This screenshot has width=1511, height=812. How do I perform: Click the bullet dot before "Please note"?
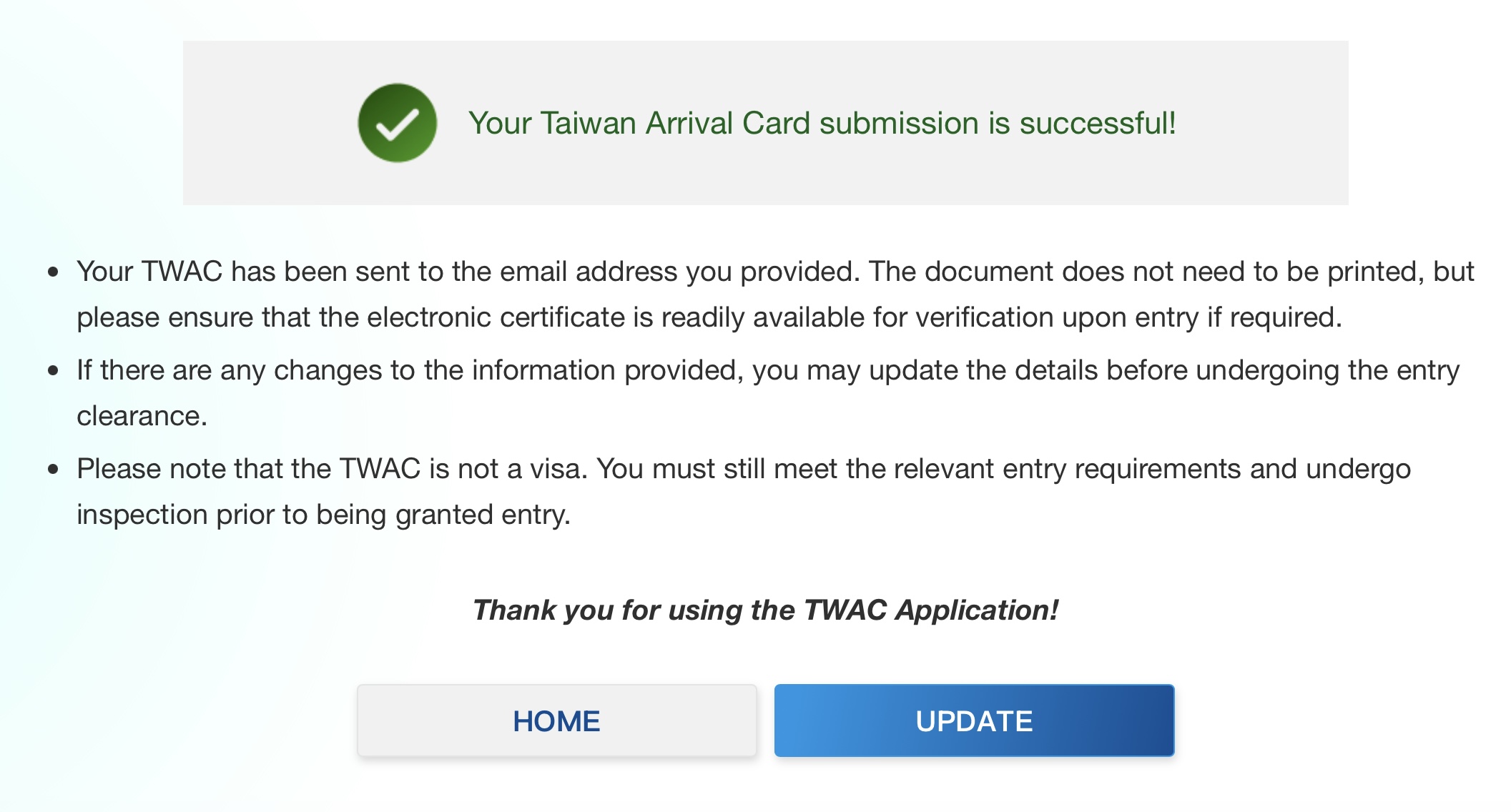coord(53,470)
